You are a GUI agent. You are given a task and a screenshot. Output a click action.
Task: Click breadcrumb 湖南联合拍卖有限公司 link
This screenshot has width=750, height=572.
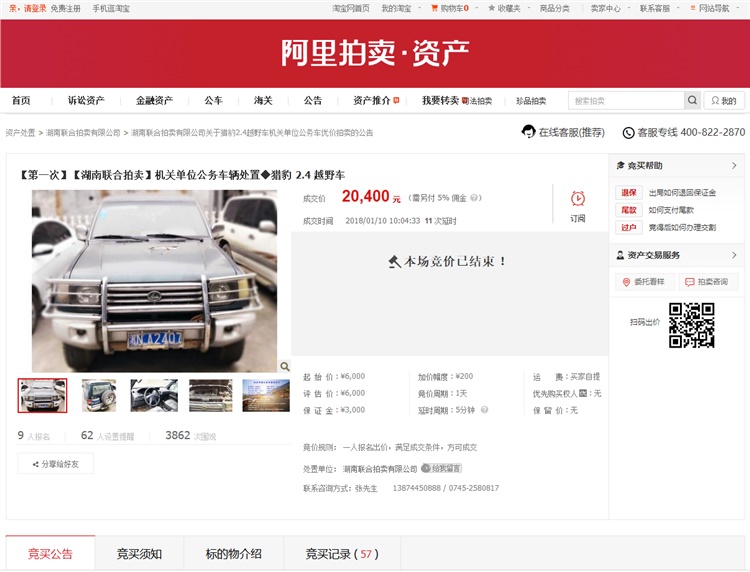pos(83,132)
